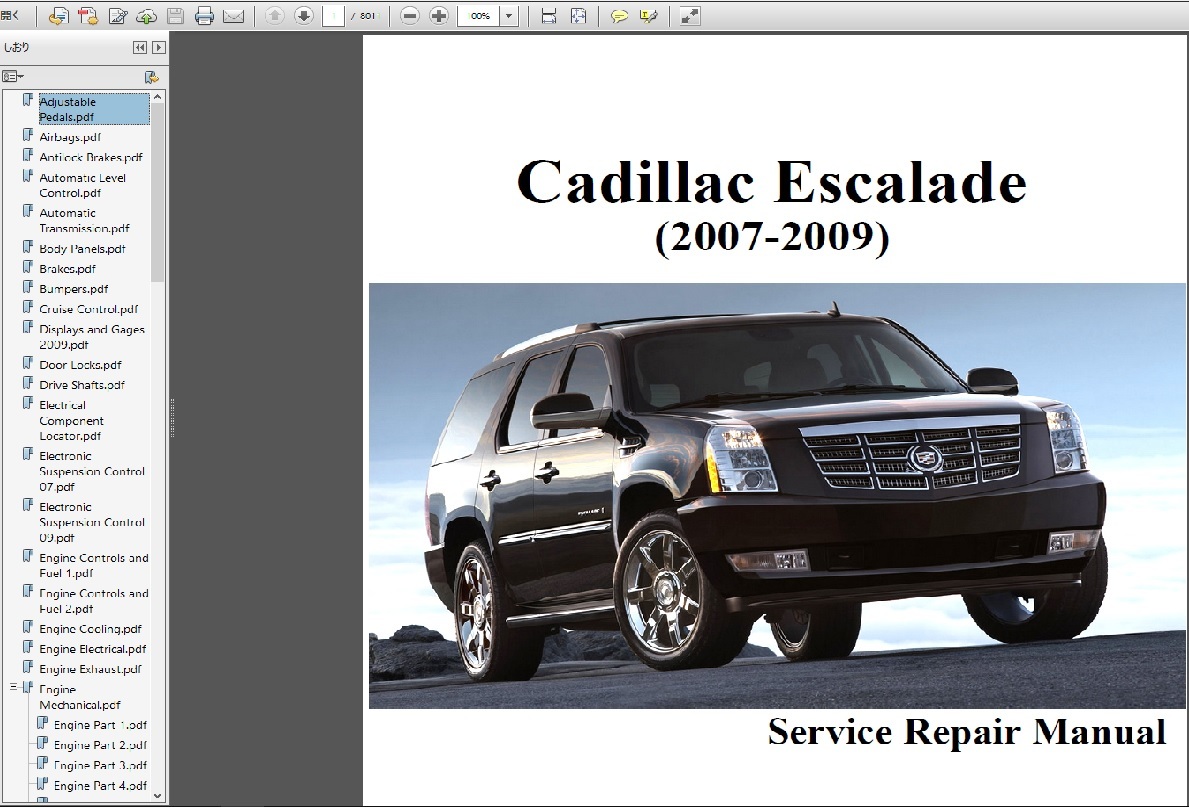Open Engine Controls and Fuel 2.pdf bookmark

[94, 601]
